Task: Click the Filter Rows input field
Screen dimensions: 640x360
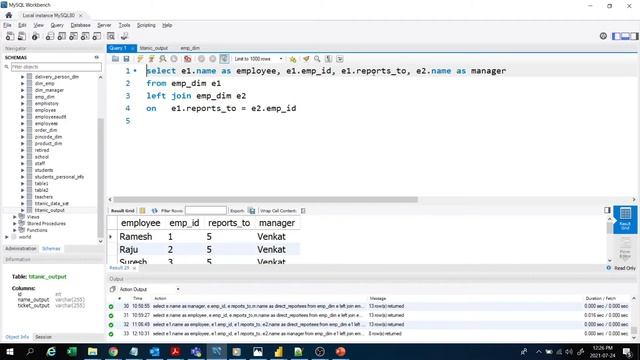Action: click(x=206, y=211)
